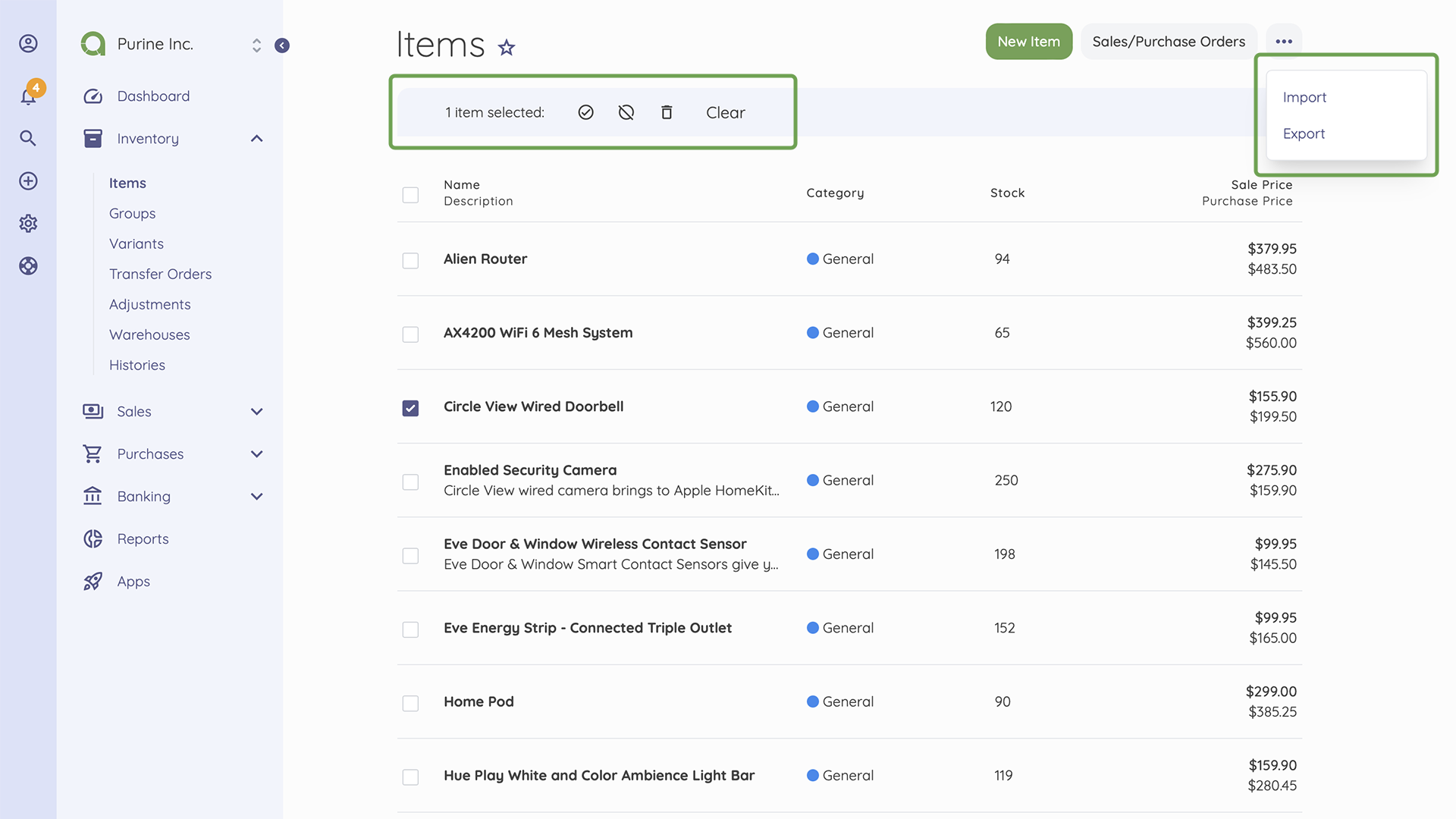1456x819 pixels.
Task: Select all items with header checkbox
Action: pos(410,194)
